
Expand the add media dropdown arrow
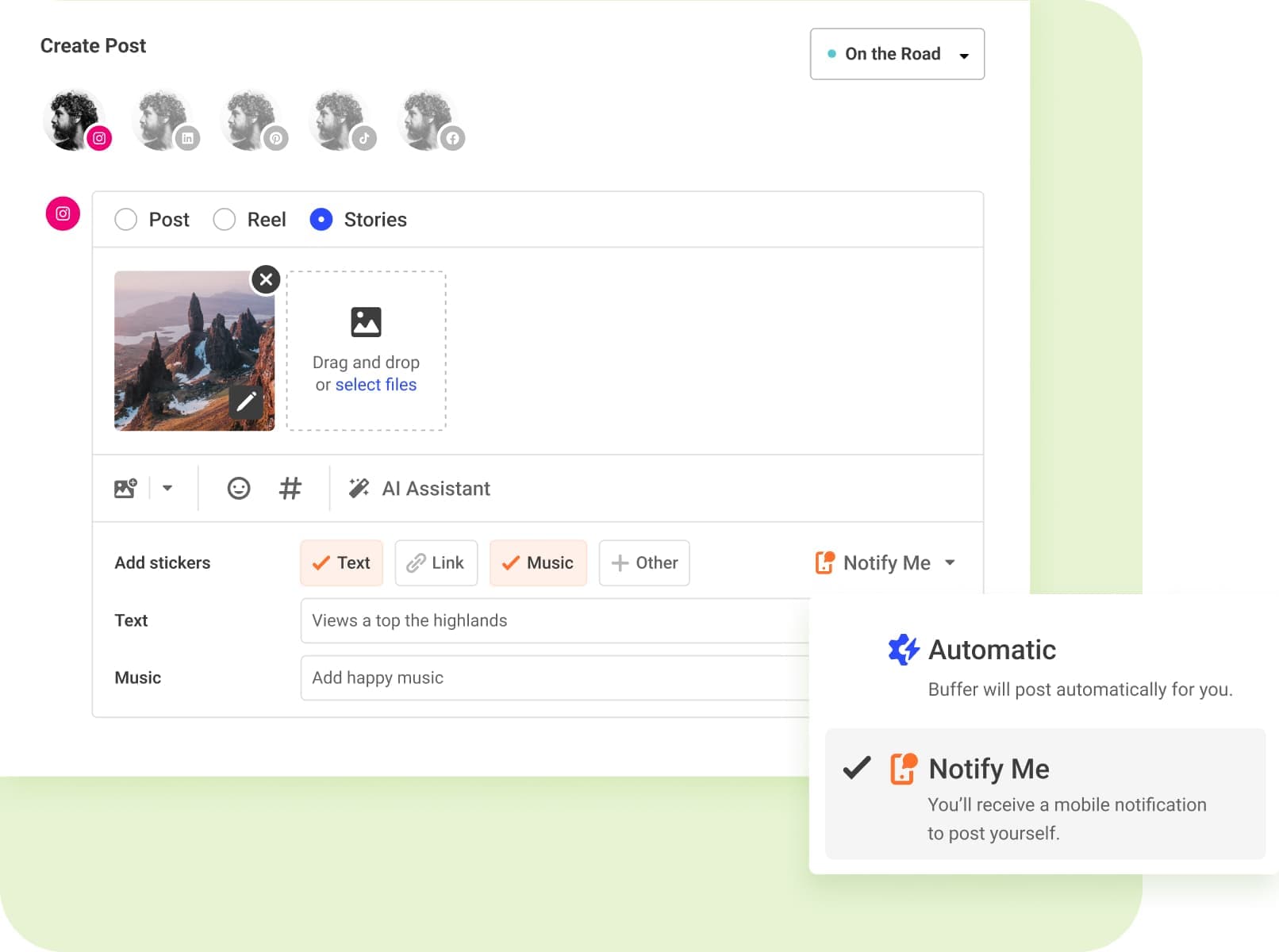click(167, 488)
